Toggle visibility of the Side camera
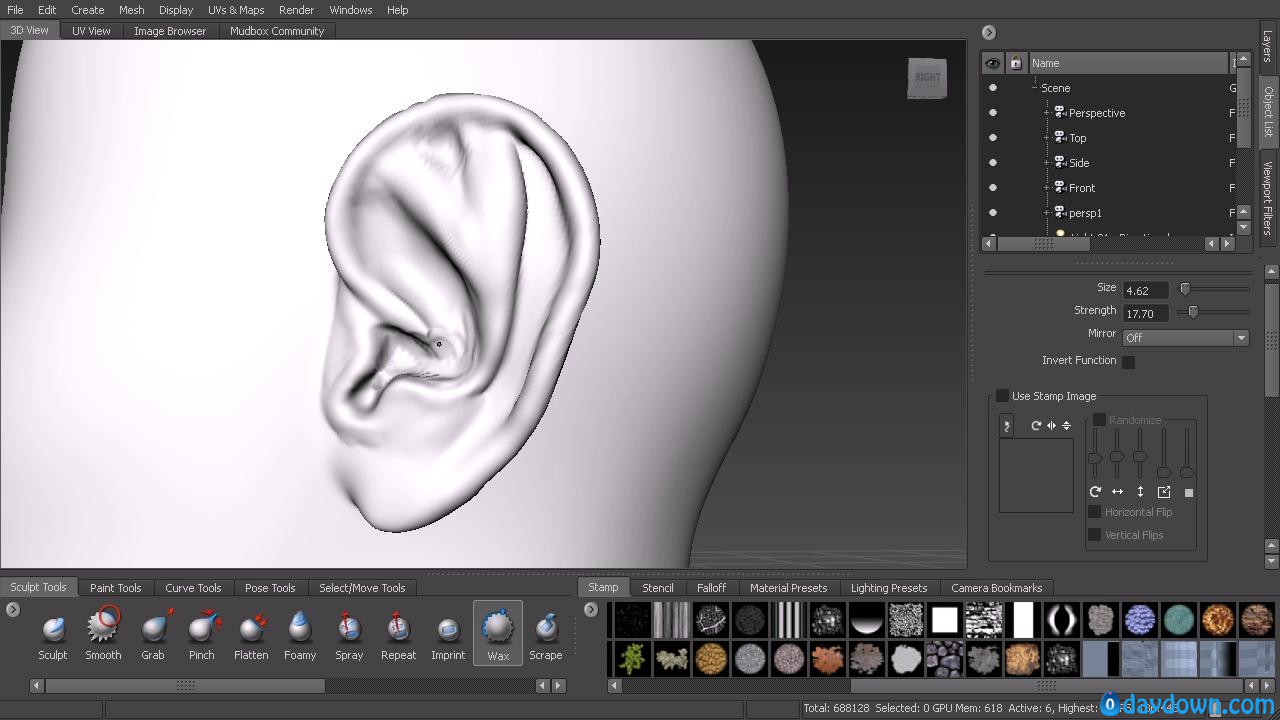 (993, 163)
